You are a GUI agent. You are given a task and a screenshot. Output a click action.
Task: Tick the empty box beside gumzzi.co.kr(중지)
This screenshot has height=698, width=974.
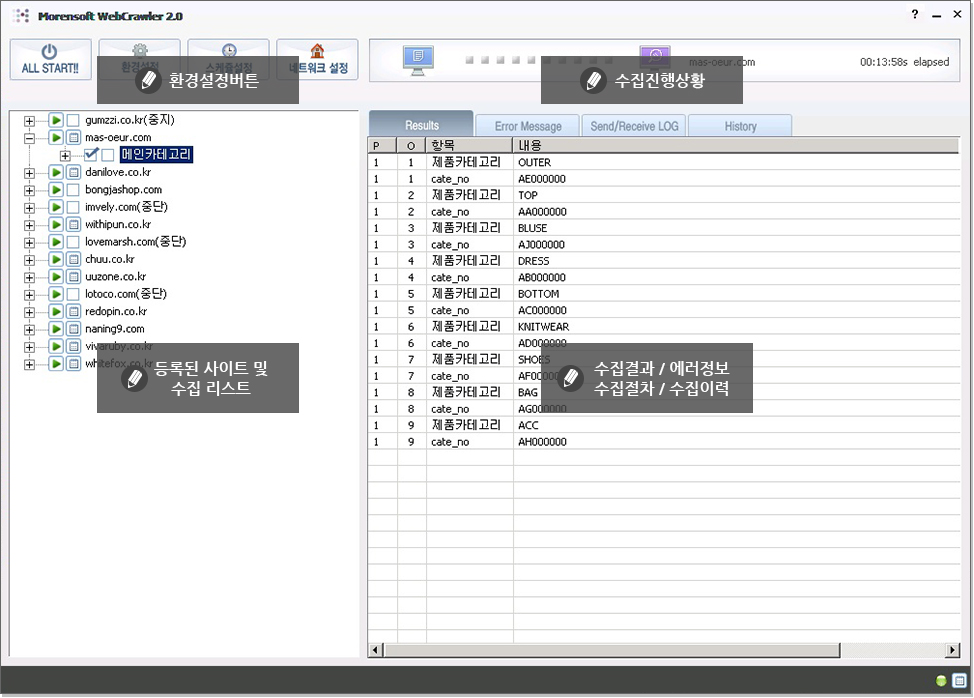point(73,120)
